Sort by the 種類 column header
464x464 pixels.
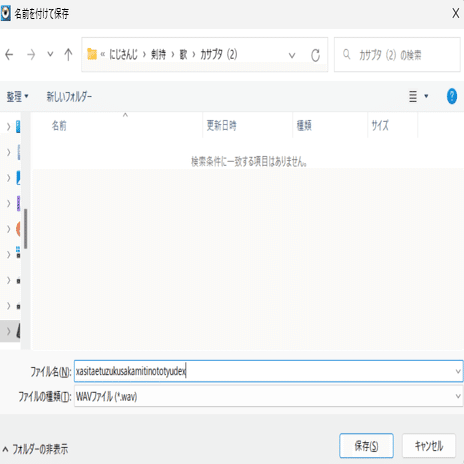pyautogui.click(x=330, y=125)
